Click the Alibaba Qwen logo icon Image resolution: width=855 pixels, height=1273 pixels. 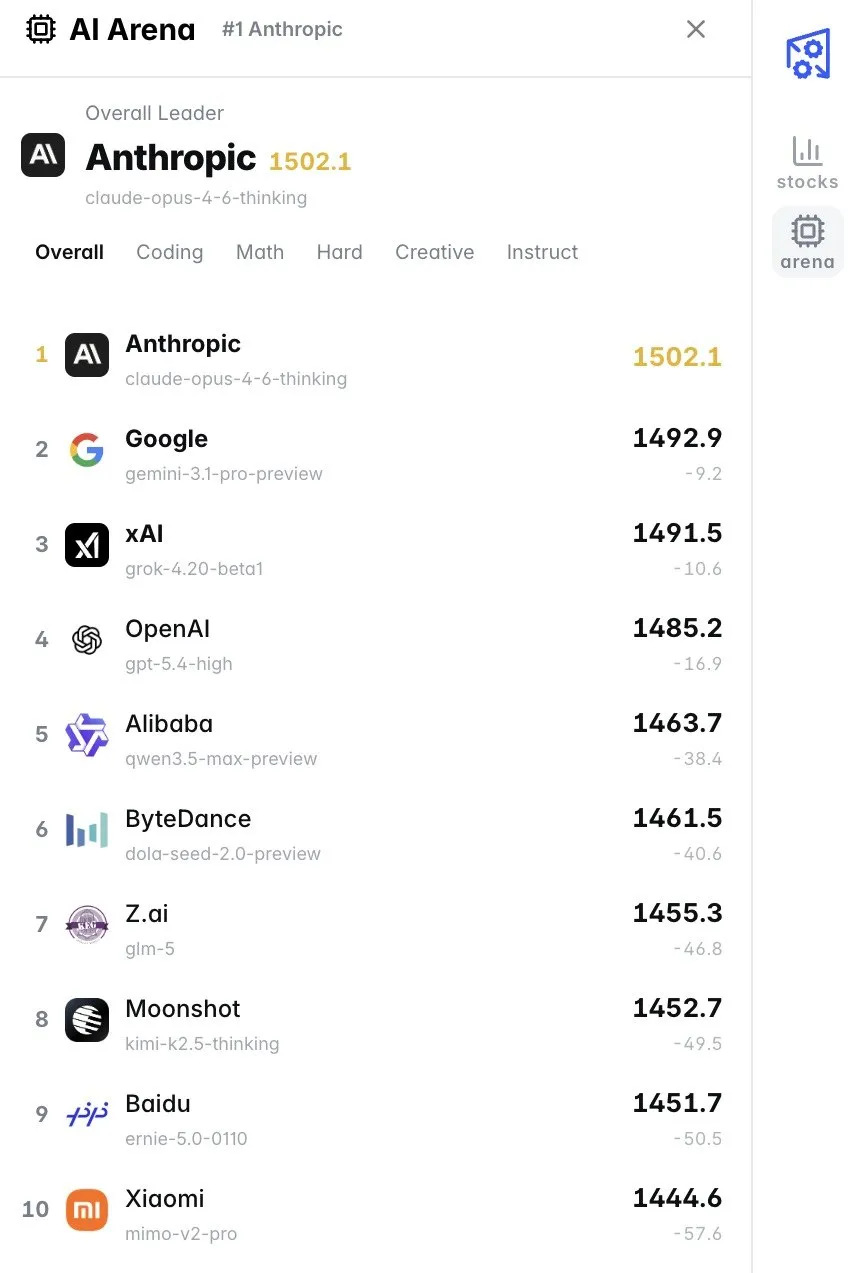pos(87,735)
